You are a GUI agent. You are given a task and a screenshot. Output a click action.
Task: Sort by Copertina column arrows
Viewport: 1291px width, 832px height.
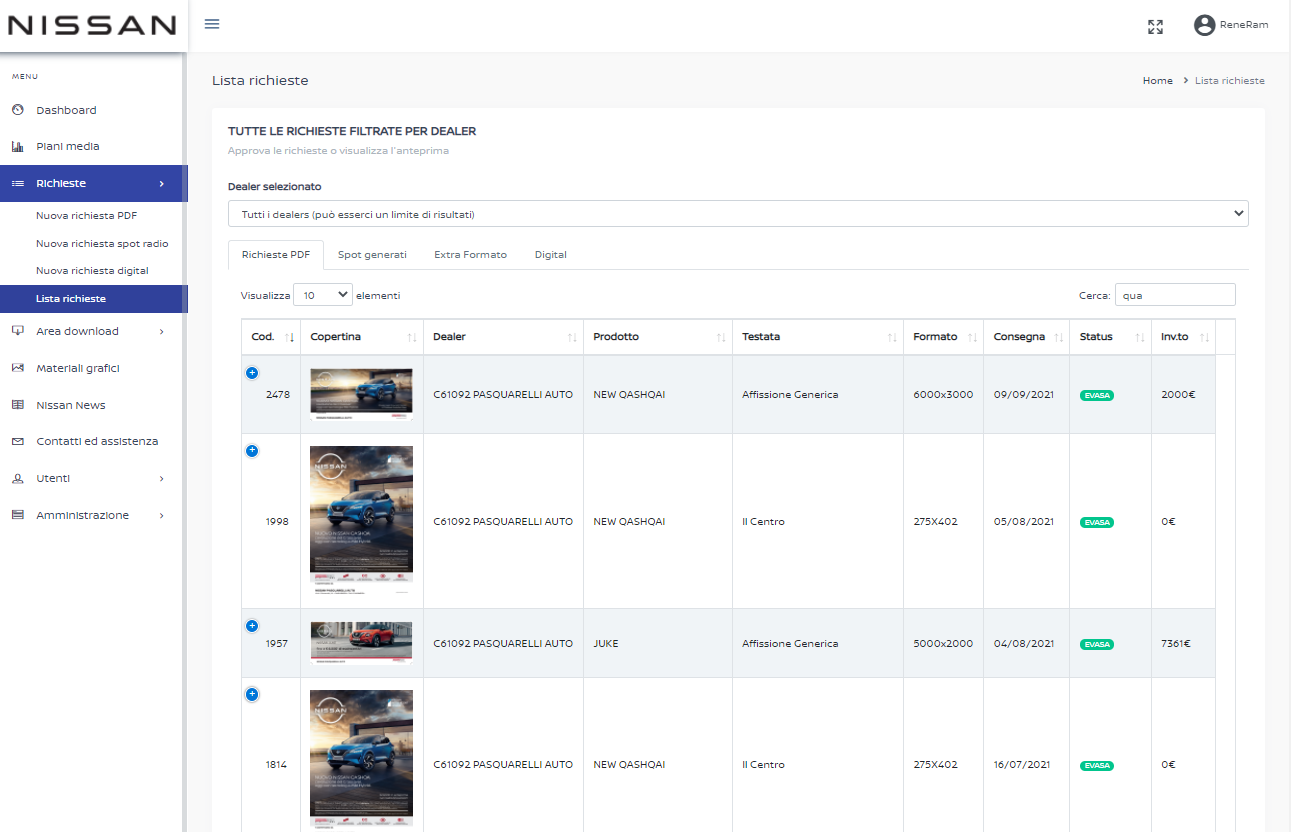(x=412, y=338)
